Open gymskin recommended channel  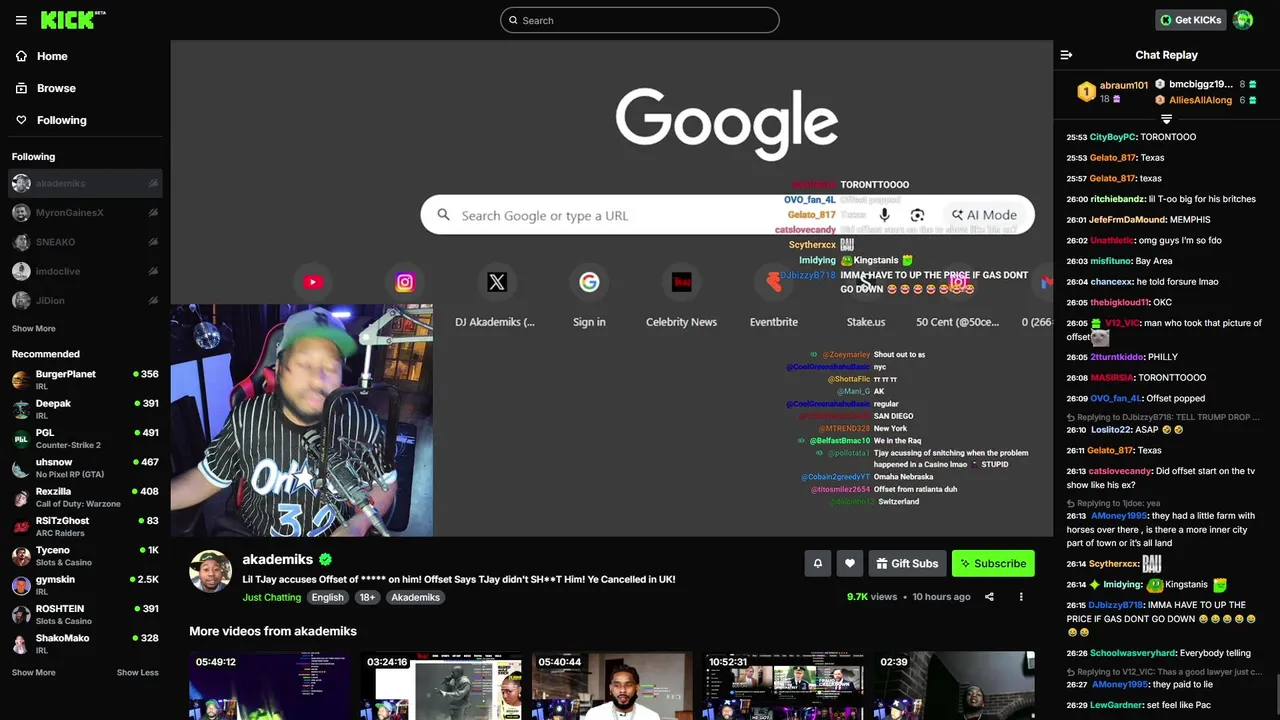coord(85,585)
